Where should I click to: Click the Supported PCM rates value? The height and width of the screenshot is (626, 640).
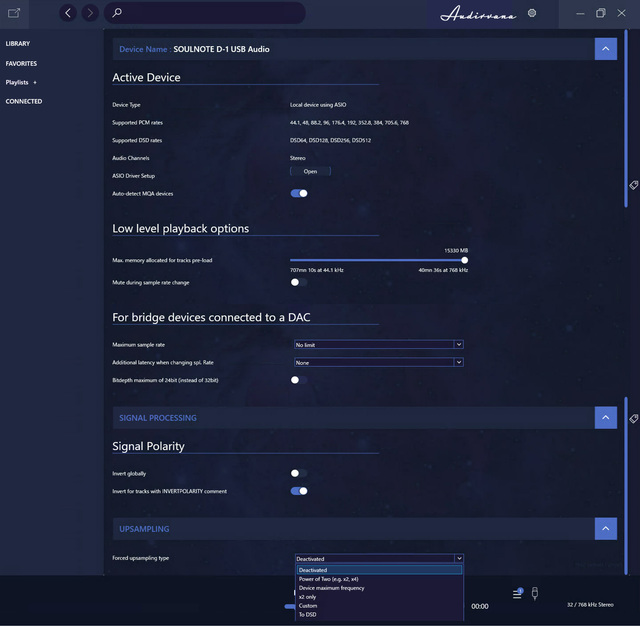[349, 123]
